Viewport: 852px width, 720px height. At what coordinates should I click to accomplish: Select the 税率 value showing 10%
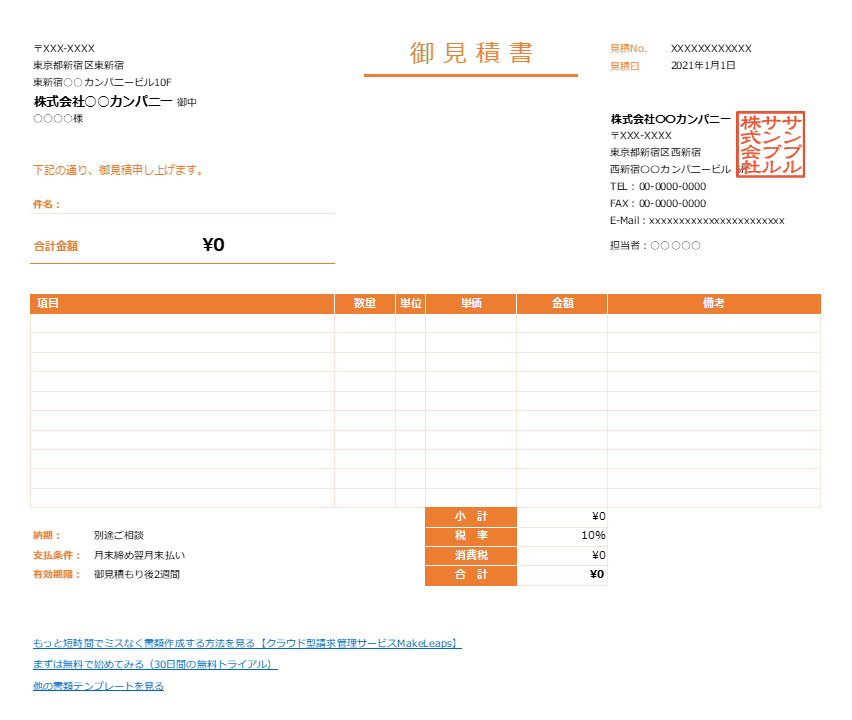tap(593, 537)
